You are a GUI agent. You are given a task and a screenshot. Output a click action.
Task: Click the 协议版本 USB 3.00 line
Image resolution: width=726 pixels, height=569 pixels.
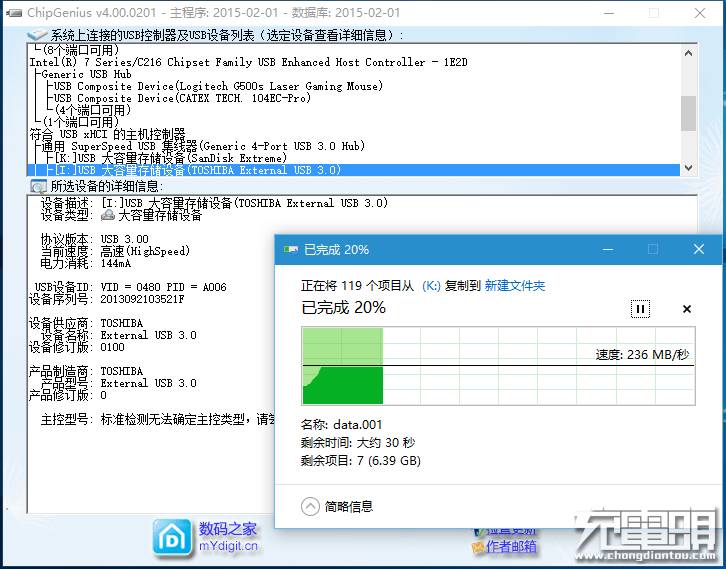94,239
